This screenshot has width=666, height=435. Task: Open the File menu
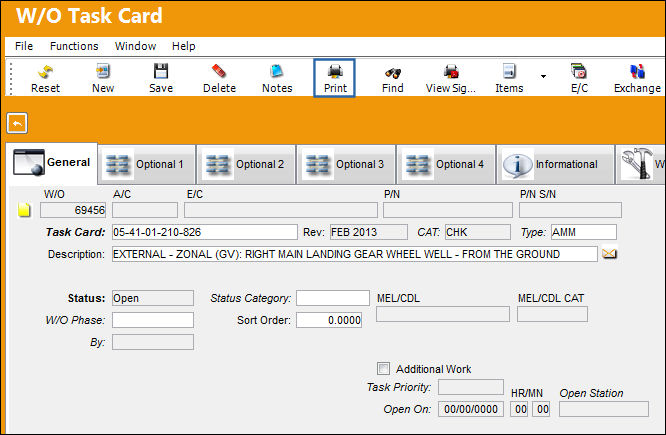tap(24, 46)
